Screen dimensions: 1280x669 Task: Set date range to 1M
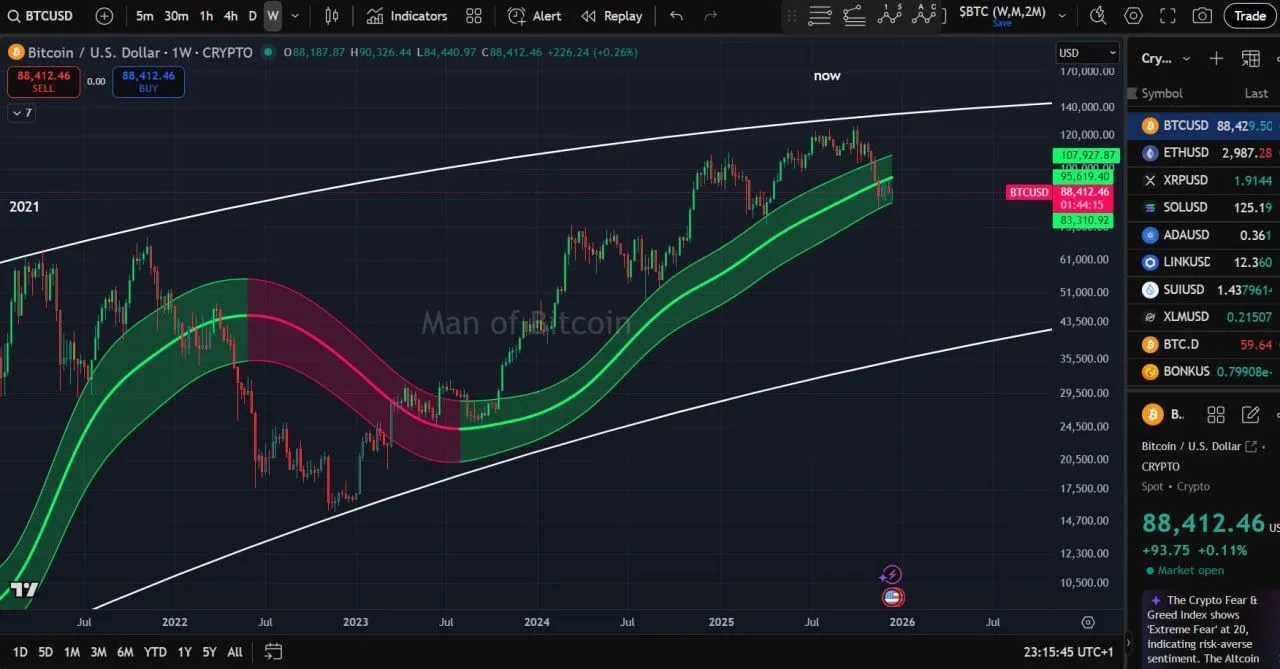click(72, 652)
